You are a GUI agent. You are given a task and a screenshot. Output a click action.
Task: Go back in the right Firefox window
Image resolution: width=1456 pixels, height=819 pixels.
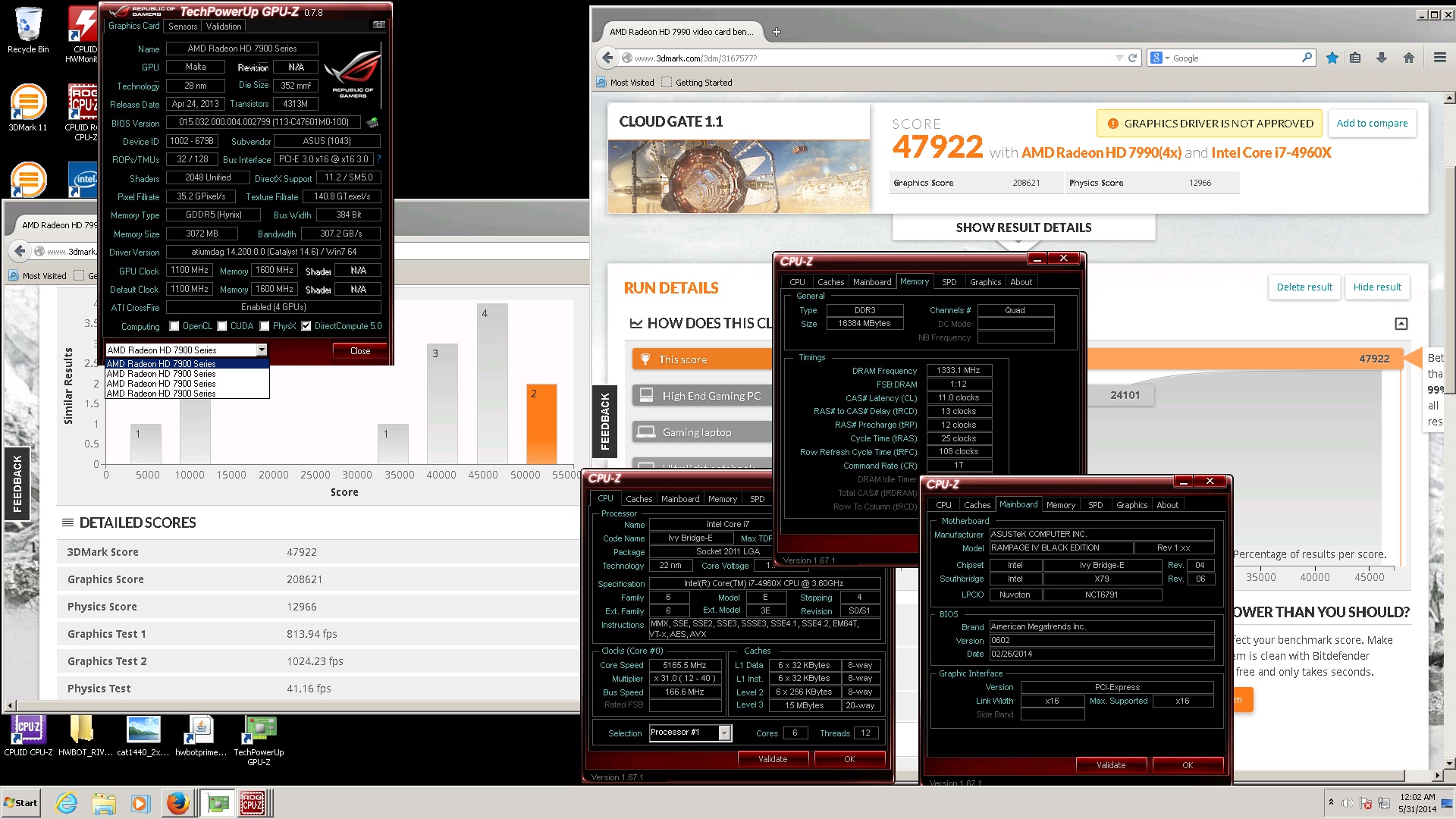[x=607, y=58]
